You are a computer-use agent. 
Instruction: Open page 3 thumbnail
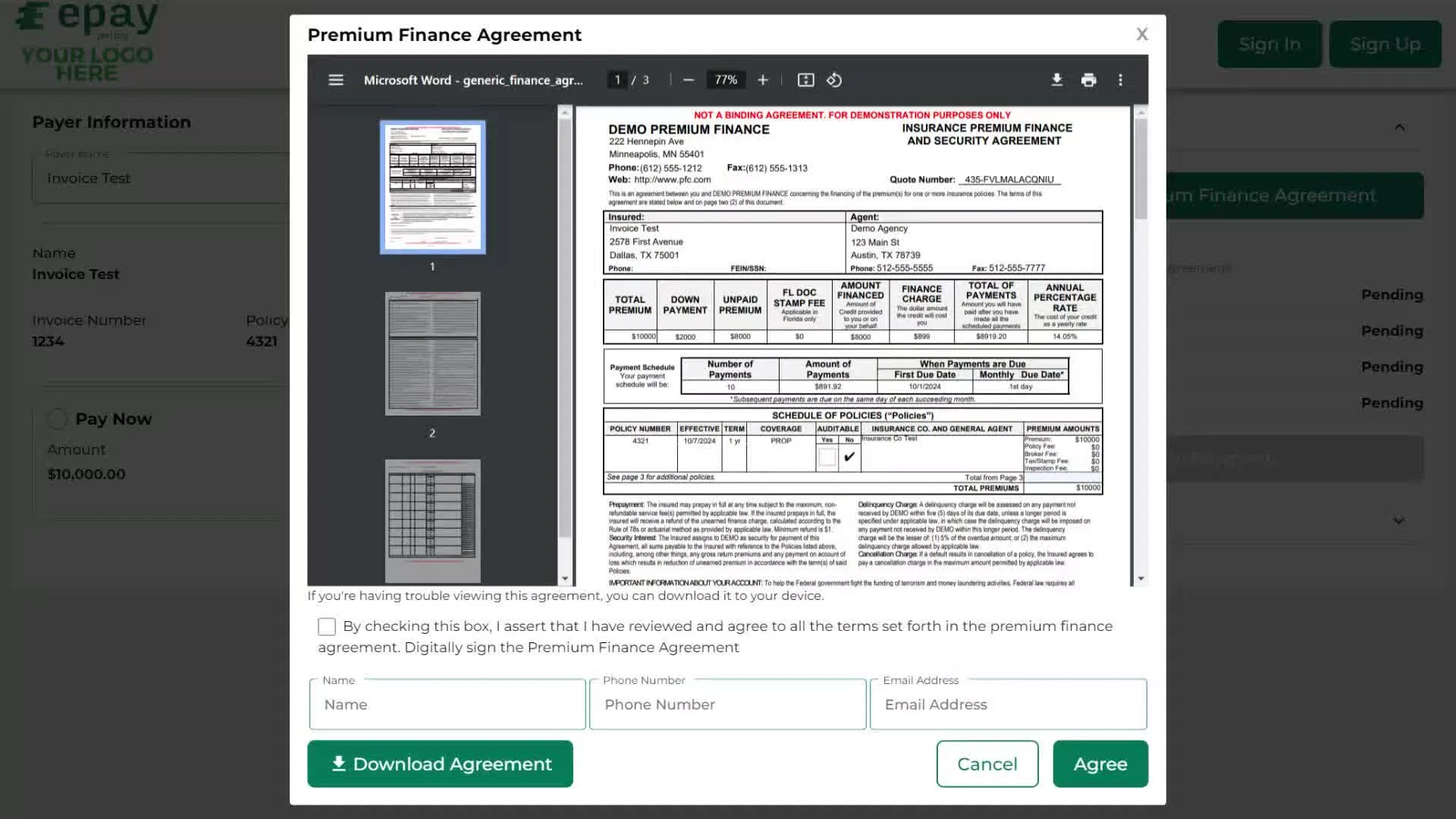[x=432, y=520]
